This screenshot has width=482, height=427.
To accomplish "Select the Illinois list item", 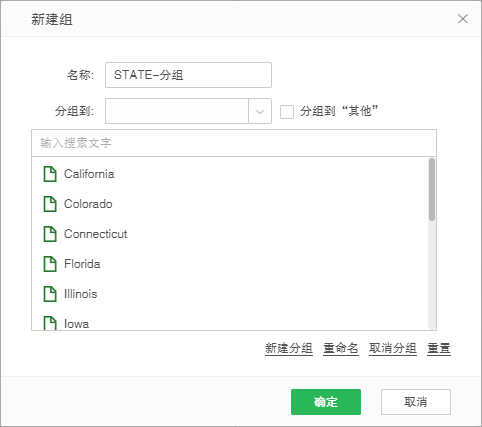I will [x=230, y=294].
